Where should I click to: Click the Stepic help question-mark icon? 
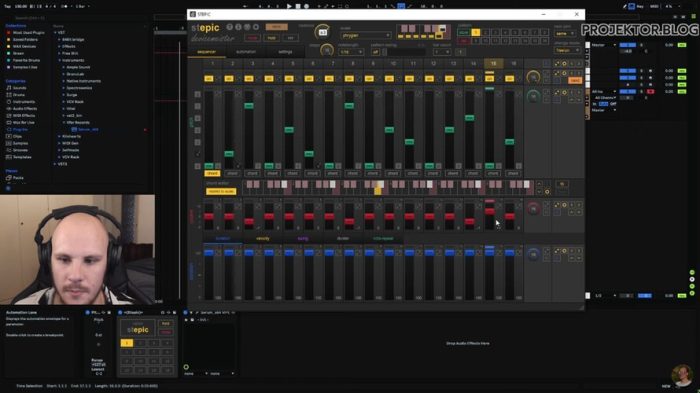click(x=229, y=27)
